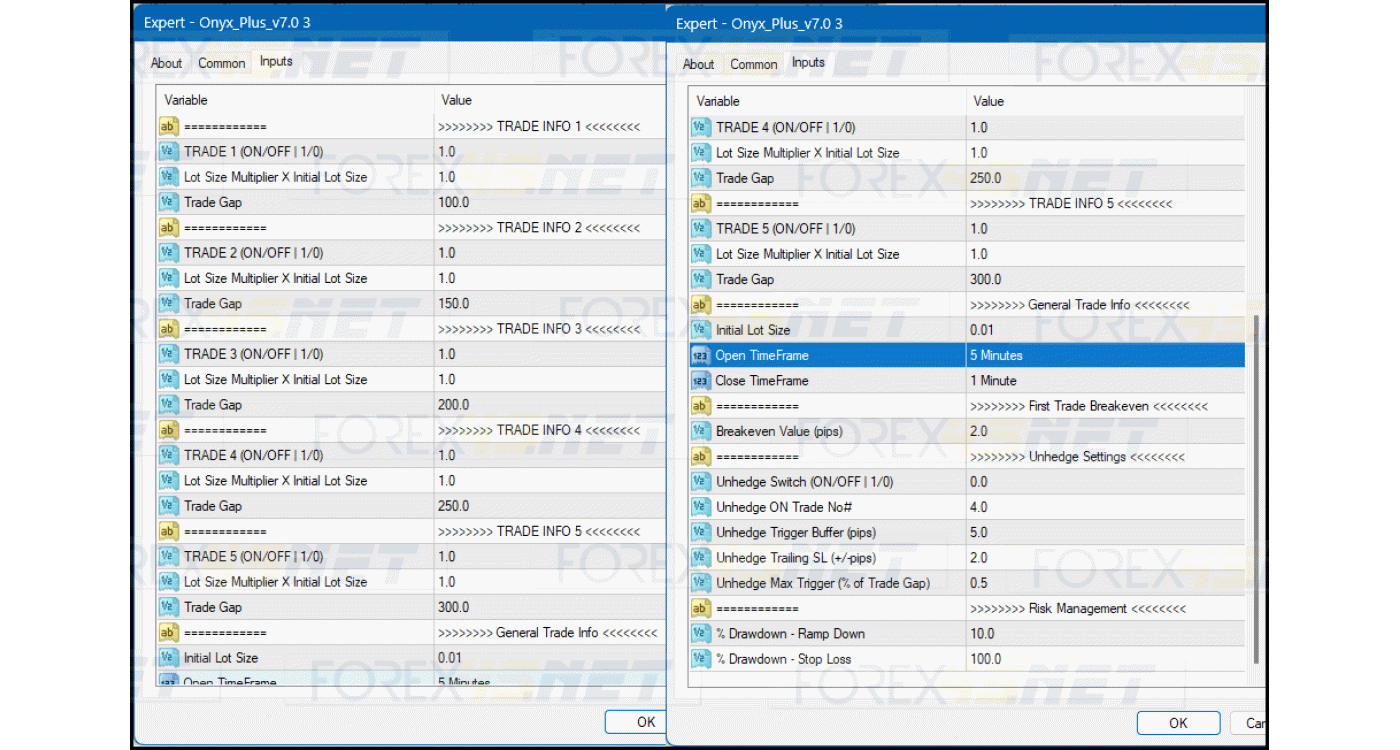The height and width of the screenshot is (750, 1400).
Task: Click the icon beside Unhedge Trigger Buffer (pips)
Action: (x=700, y=533)
